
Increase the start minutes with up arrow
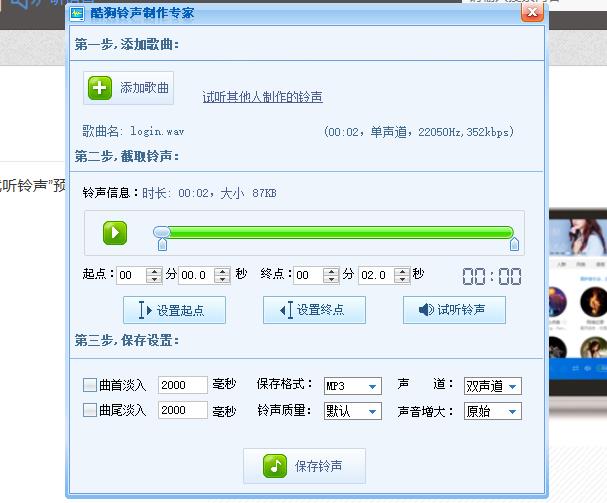(x=154, y=271)
